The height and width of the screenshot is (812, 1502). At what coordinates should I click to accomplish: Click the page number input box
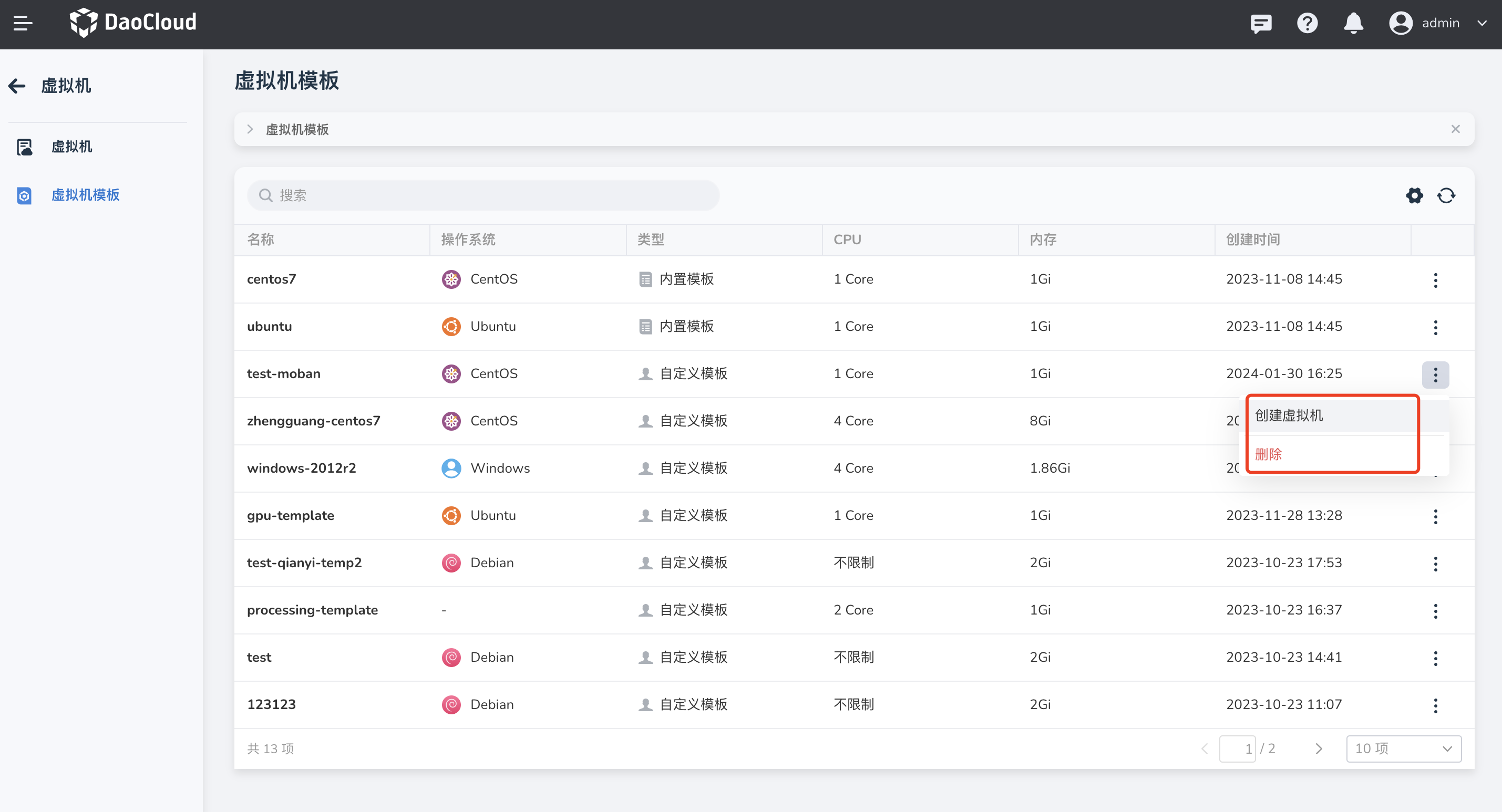tap(1237, 749)
